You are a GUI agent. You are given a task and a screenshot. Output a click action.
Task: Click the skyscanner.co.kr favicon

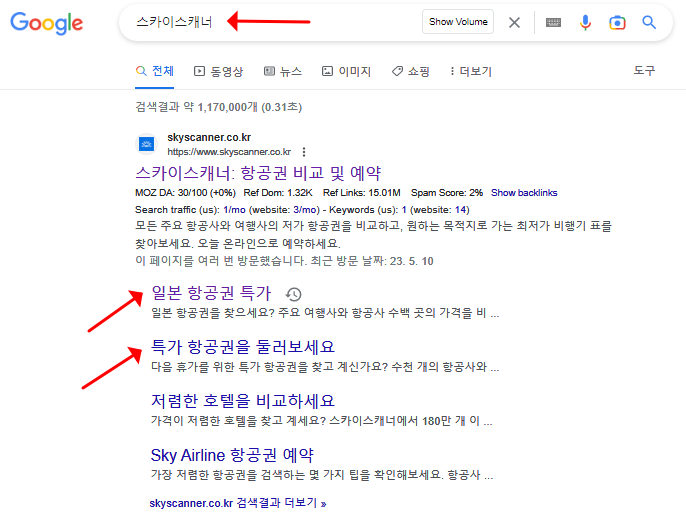tap(147, 144)
